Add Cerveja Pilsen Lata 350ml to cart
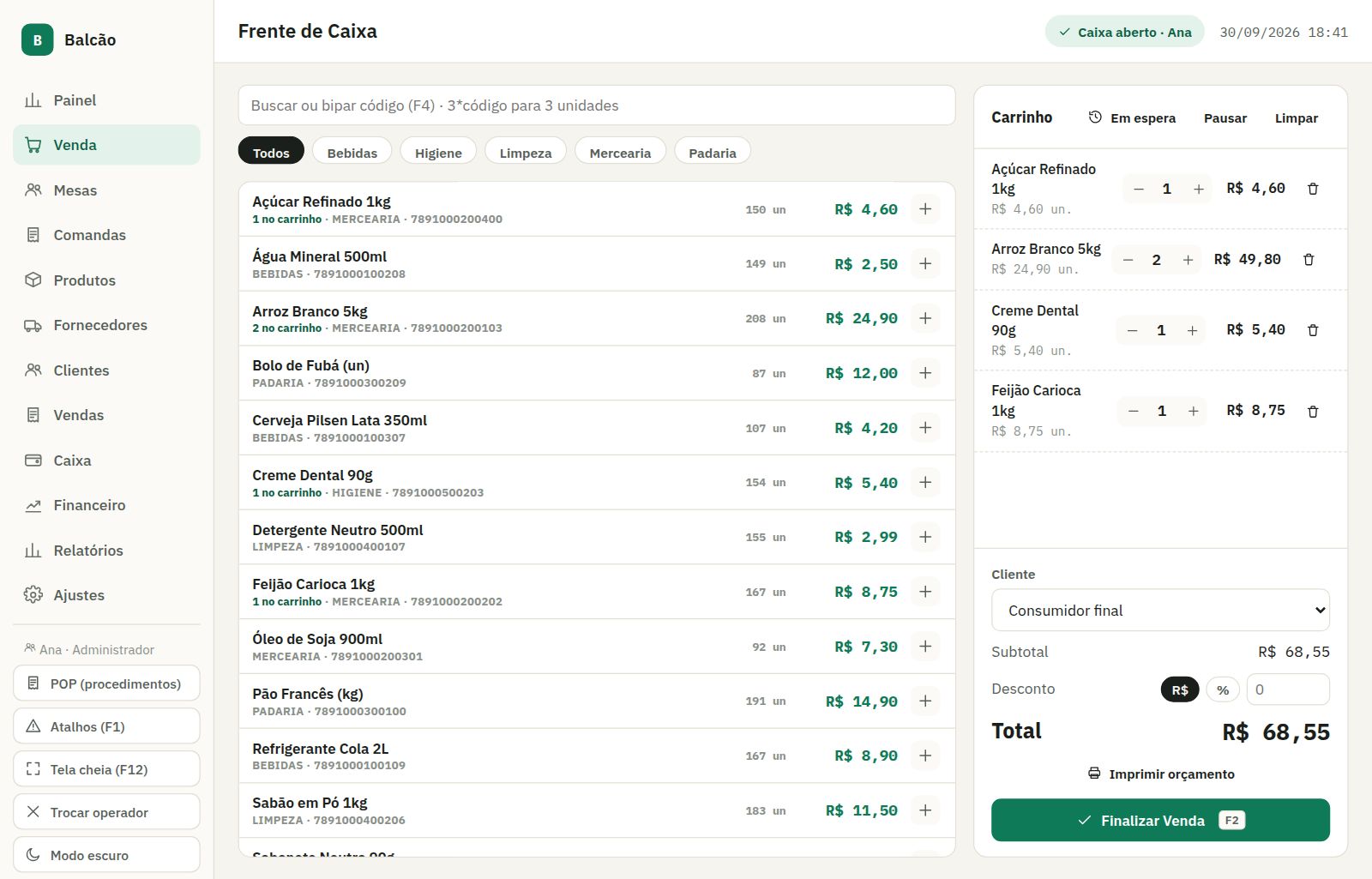Screen dimensions: 1372x879 click(925, 428)
